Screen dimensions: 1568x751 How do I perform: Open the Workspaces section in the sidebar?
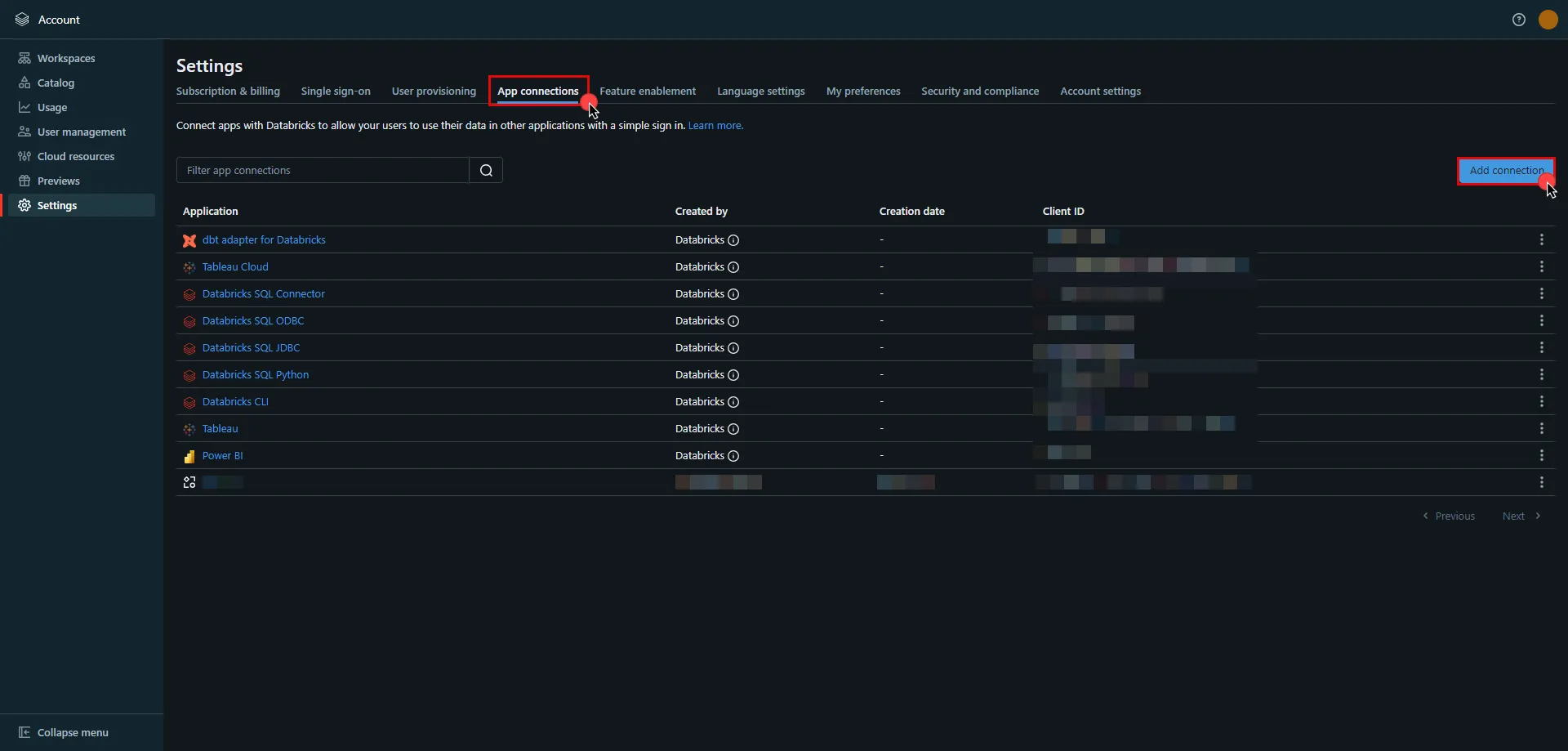tap(65, 57)
